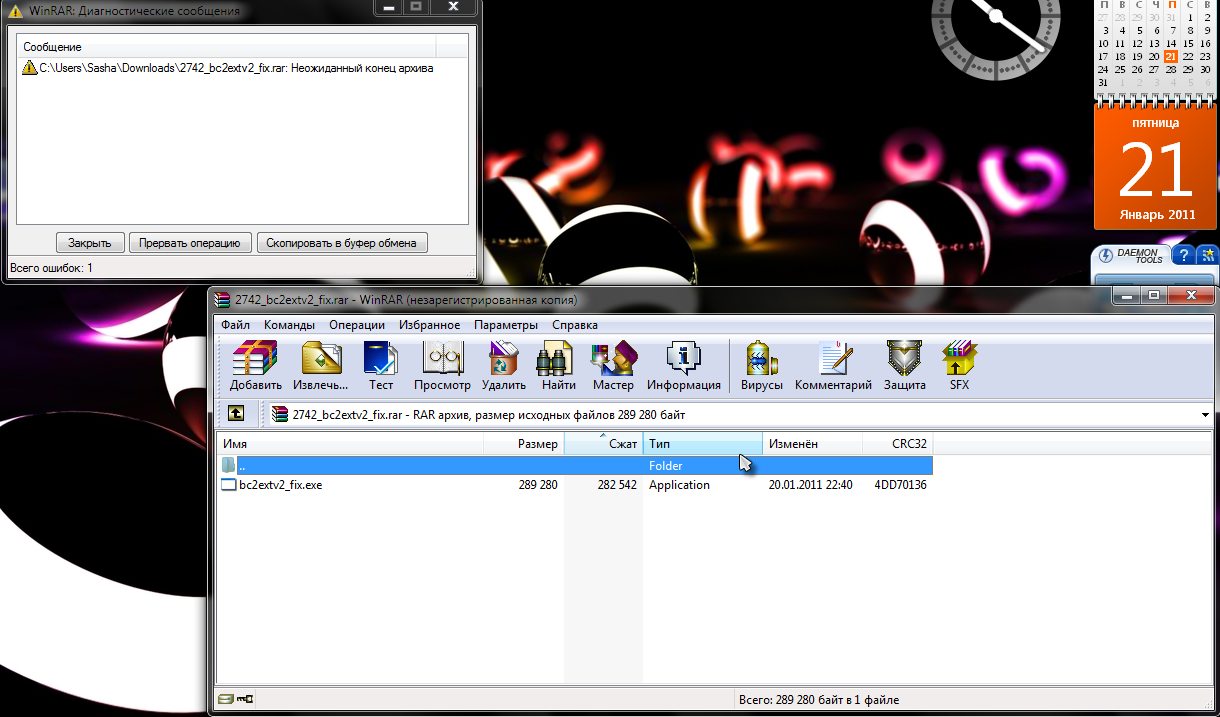The width and height of the screenshot is (1220, 717).
Task: Sort by the Изменён column header
Action: click(813, 443)
